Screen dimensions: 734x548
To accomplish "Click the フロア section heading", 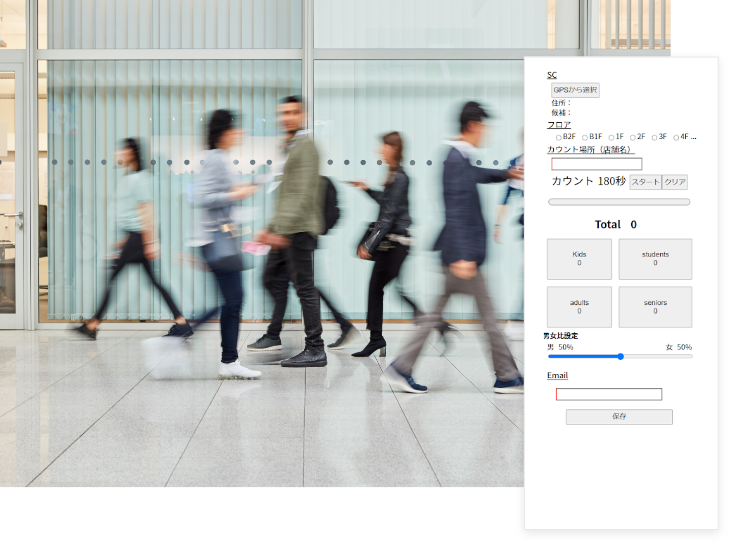I will [x=559, y=125].
